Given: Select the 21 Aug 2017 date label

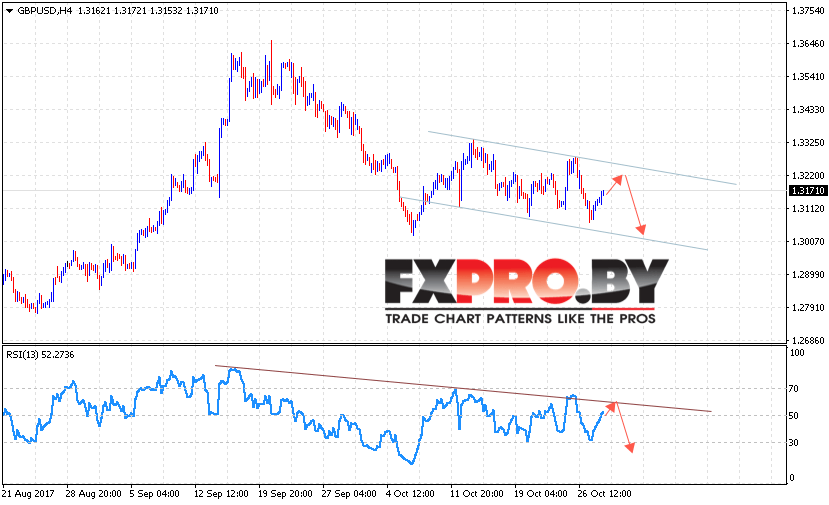Looking at the screenshot, I should tap(28, 494).
